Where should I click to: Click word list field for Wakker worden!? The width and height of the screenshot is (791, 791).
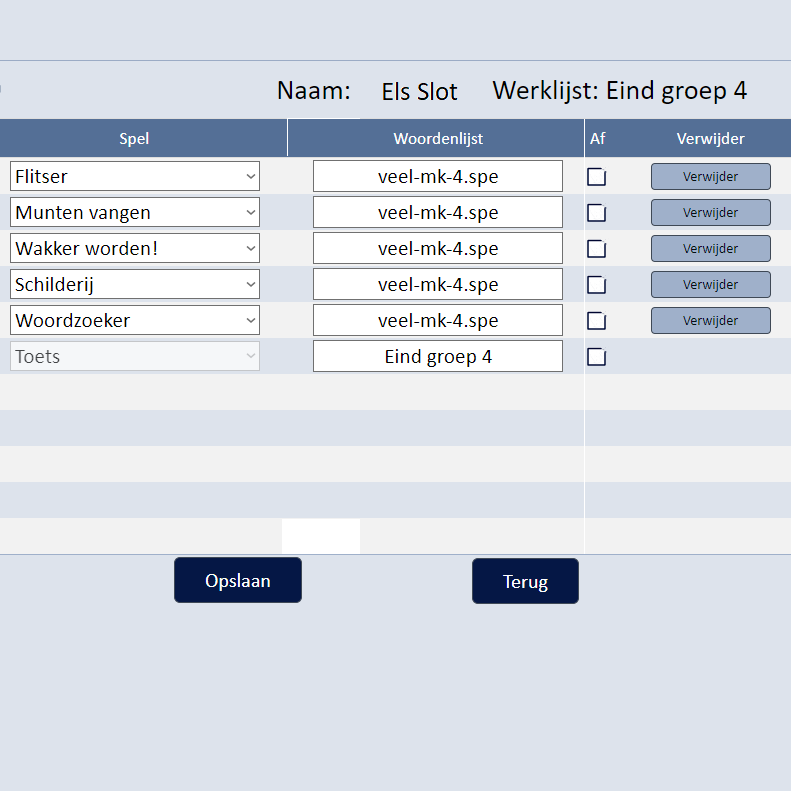point(438,248)
